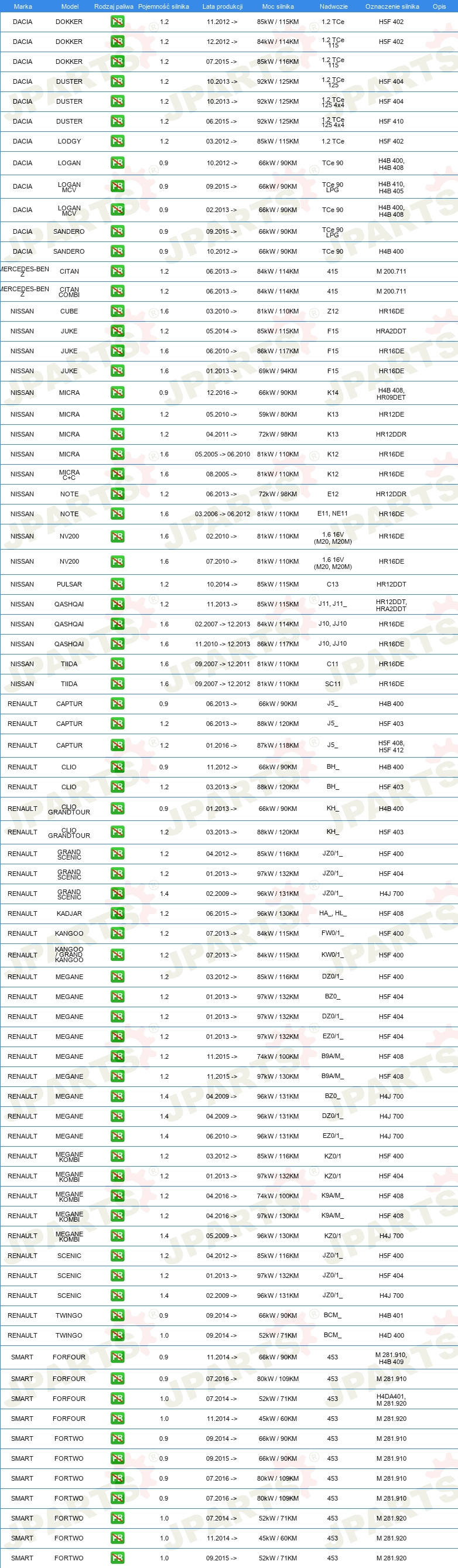
Task: Select the 'PULSAR' model cell
Action: point(69,584)
